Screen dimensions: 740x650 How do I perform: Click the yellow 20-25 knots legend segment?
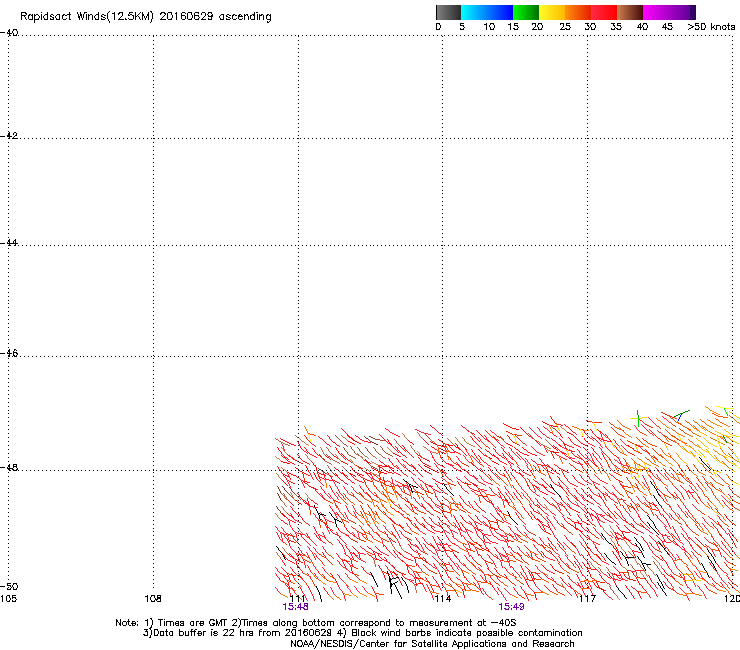pyautogui.click(x=552, y=12)
